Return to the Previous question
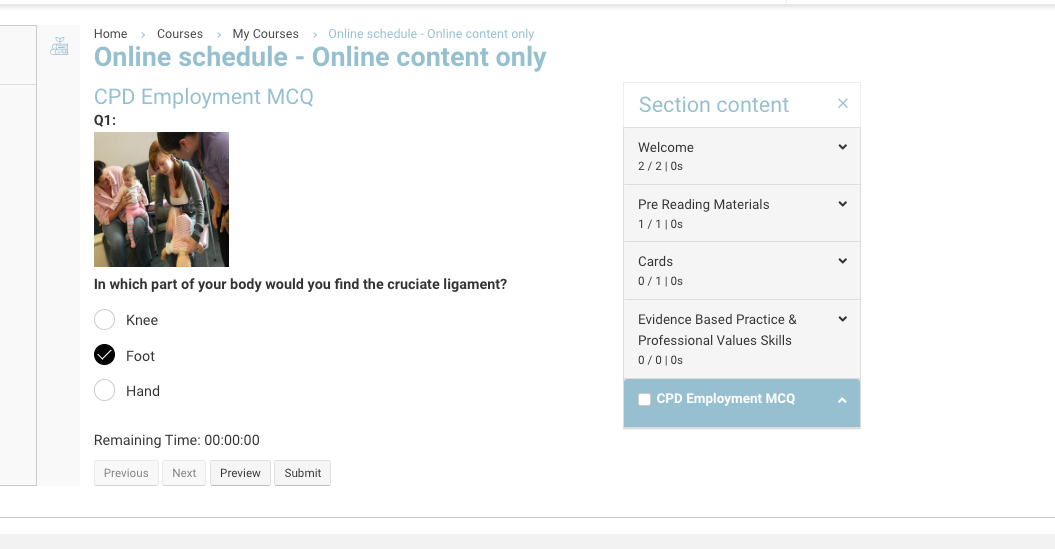 coord(126,473)
